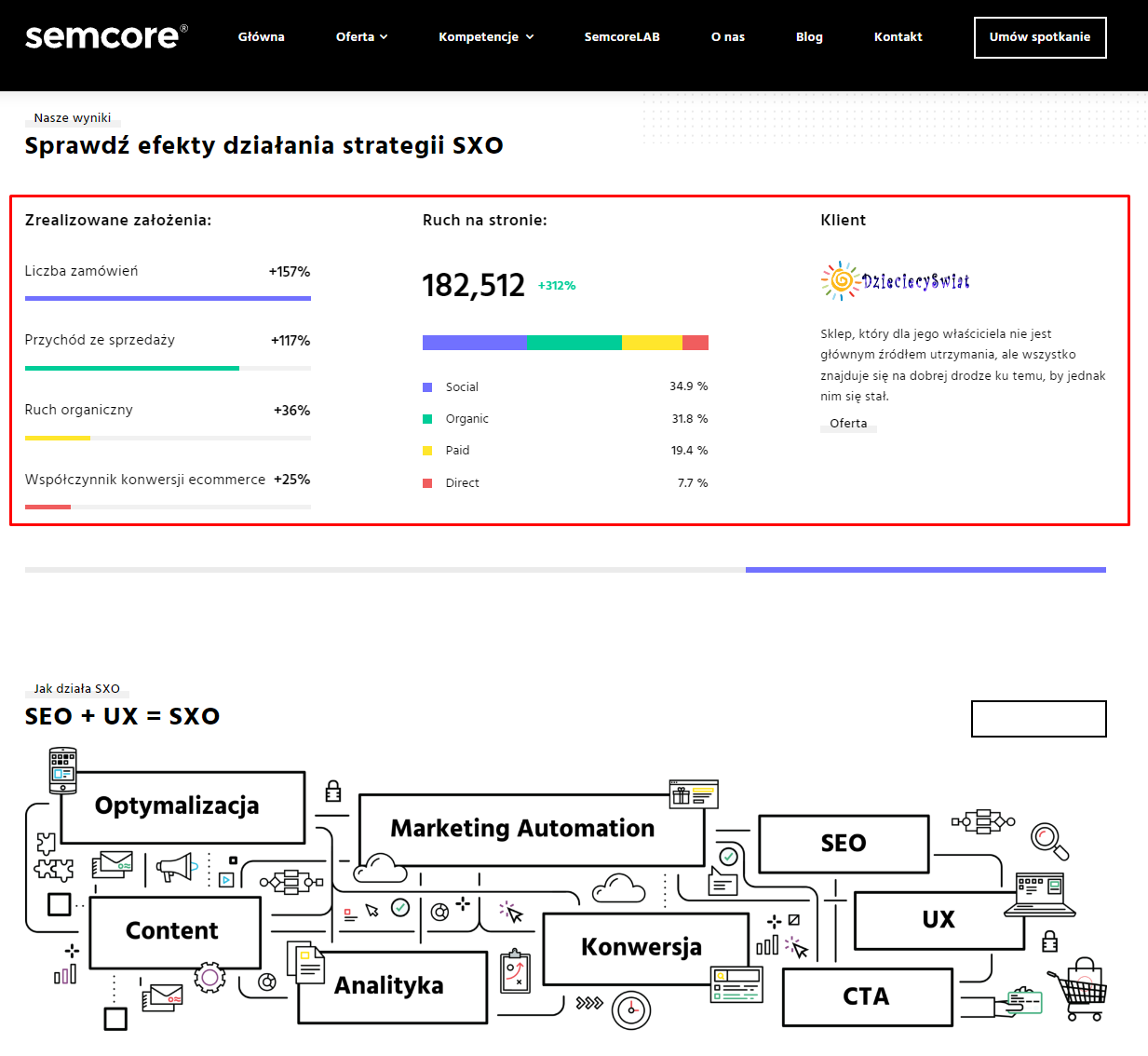The width and height of the screenshot is (1148, 1056).
Task: Expand the Kompetencje dropdown menu
Action: (486, 37)
